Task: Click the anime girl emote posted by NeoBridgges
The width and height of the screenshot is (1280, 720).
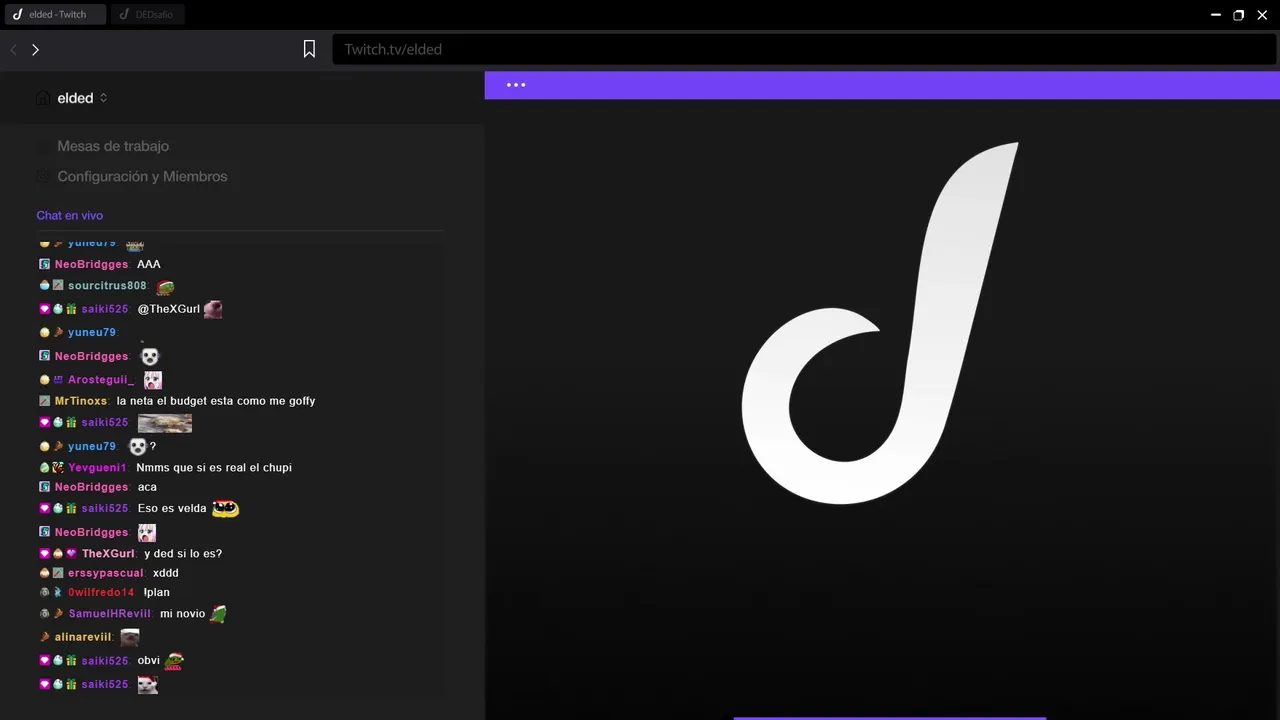Action: [147, 533]
